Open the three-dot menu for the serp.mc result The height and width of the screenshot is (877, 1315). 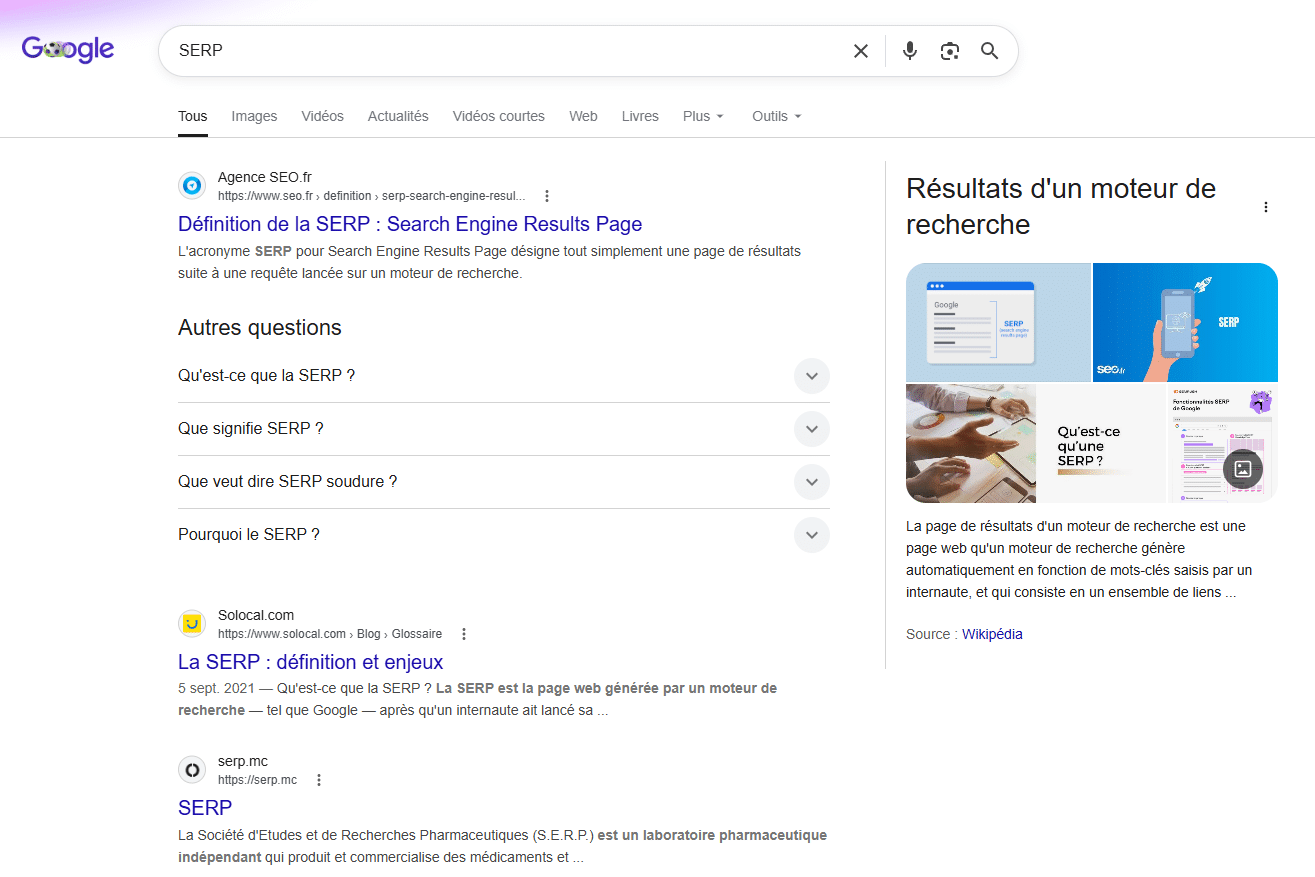coord(319,780)
